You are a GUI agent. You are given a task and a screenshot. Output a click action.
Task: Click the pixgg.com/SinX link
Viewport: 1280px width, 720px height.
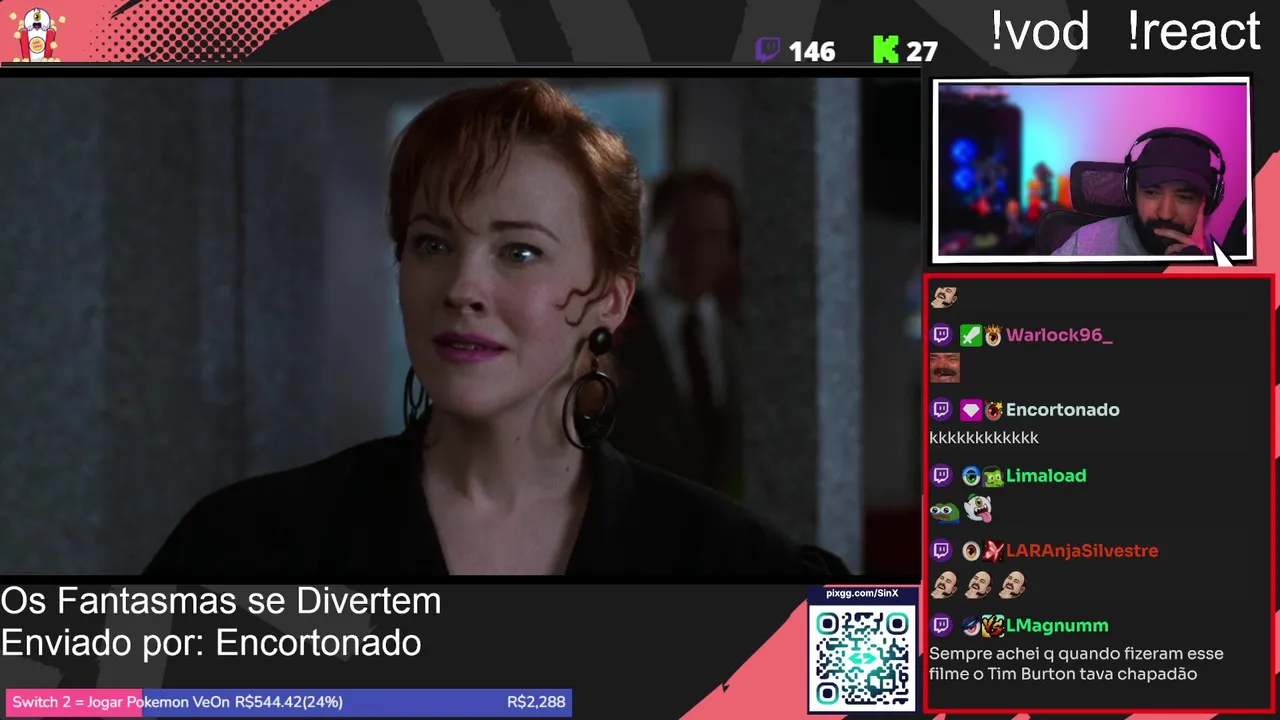tap(862, 594)
